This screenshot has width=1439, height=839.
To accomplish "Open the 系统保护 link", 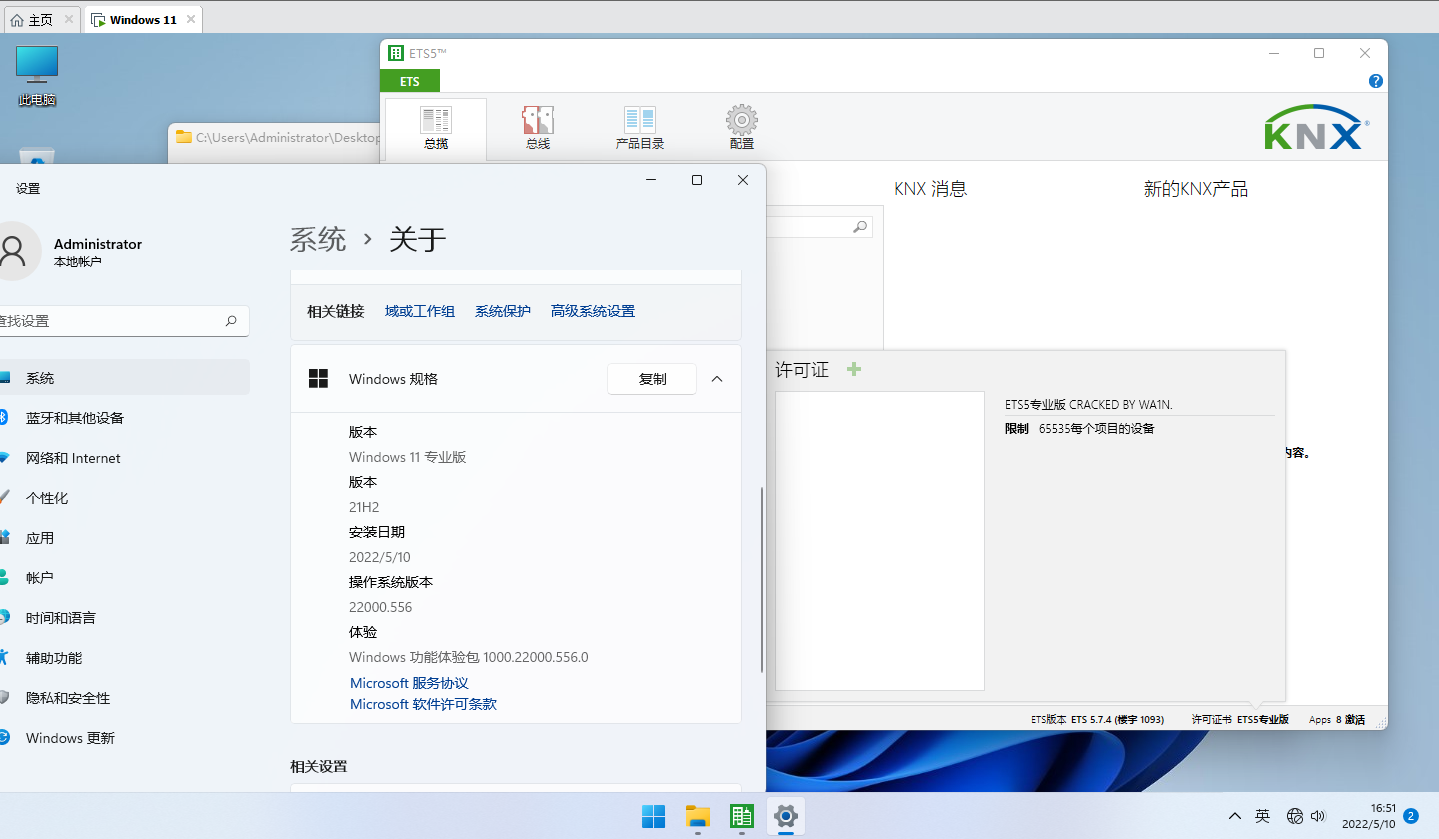I will (x=503, y=311).
